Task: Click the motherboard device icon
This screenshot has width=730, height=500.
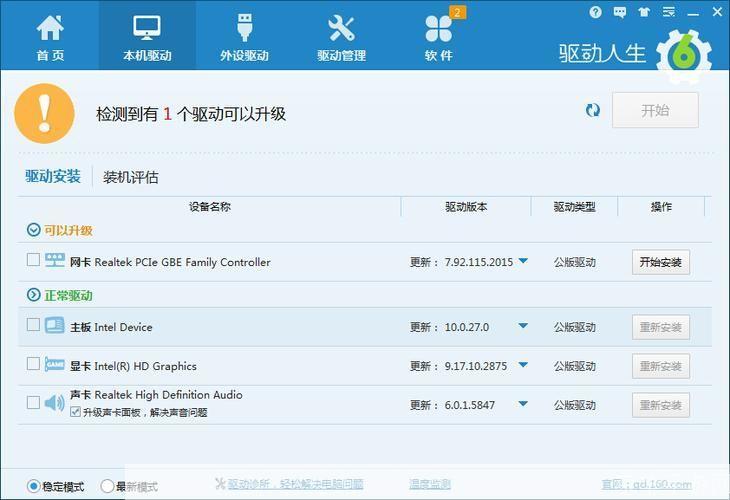Action: (x=54, y=325)
